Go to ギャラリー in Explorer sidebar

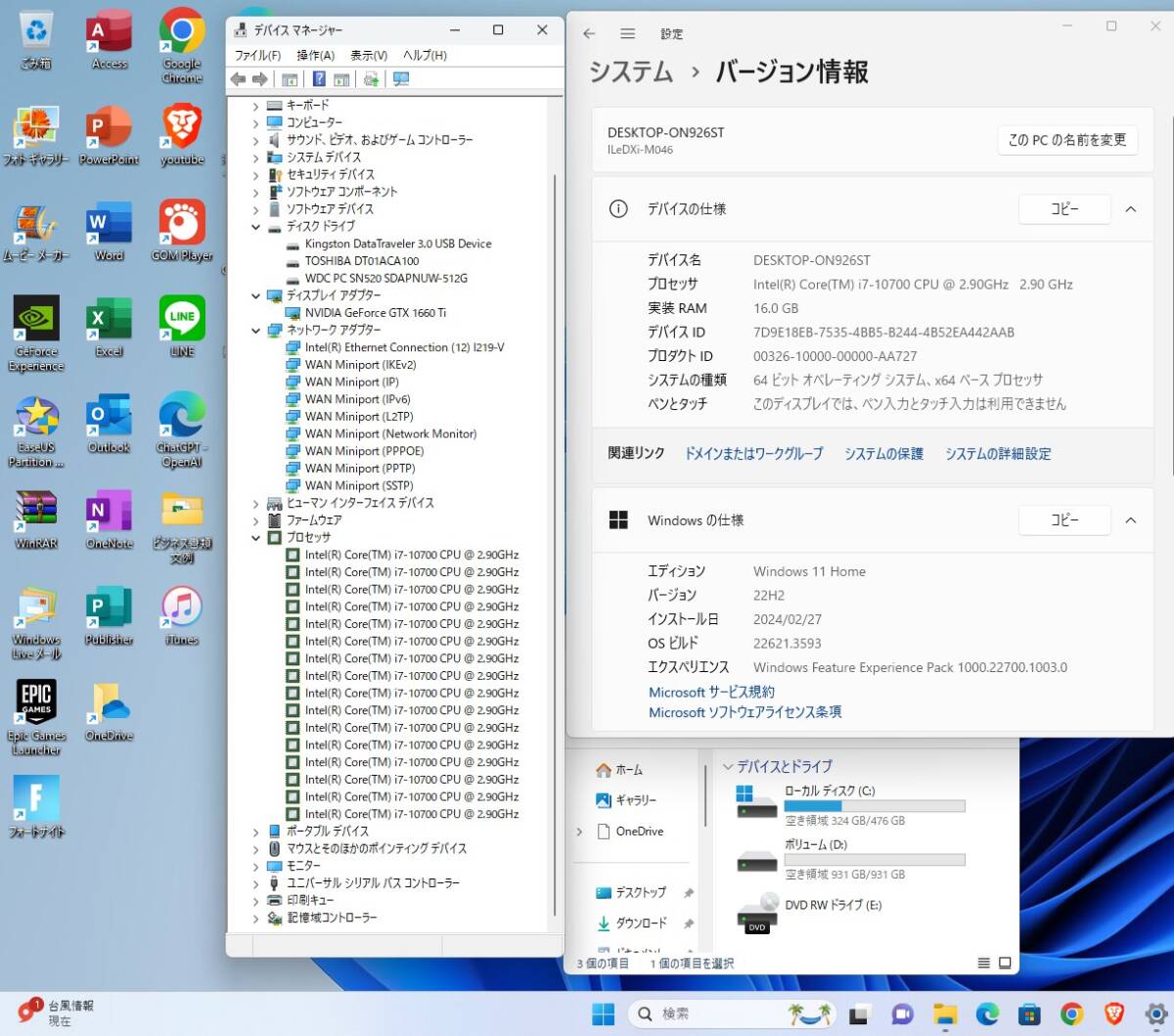pyautogui.click(x=626, y=800)
